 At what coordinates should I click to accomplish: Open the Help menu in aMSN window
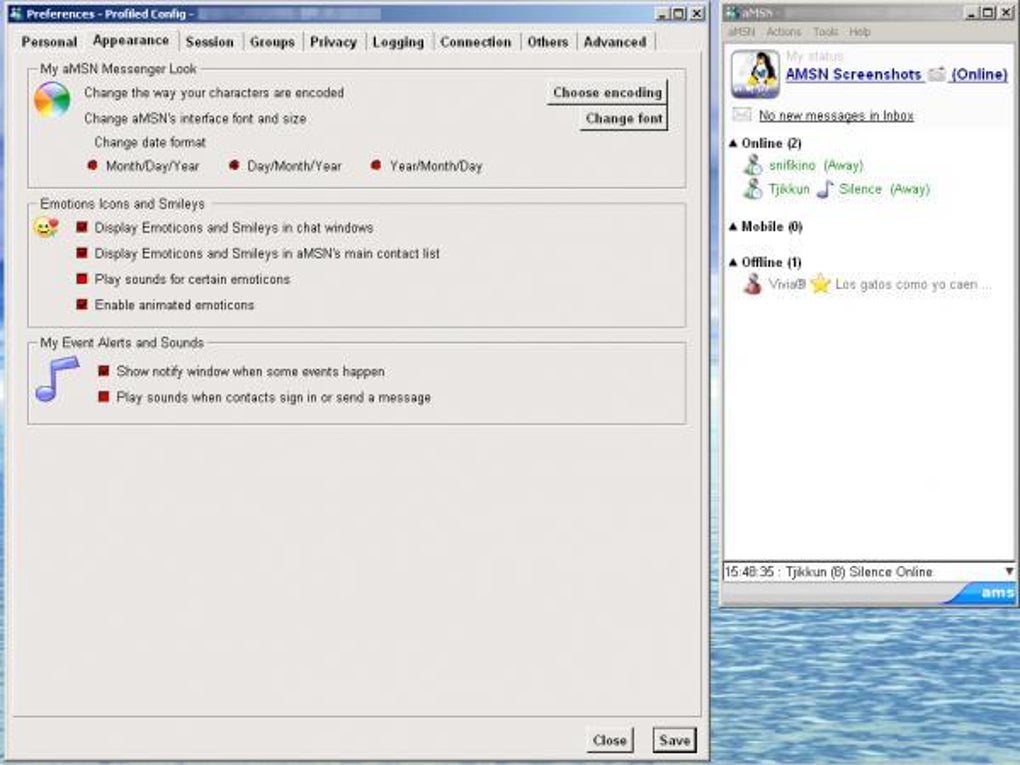[859, 32]
